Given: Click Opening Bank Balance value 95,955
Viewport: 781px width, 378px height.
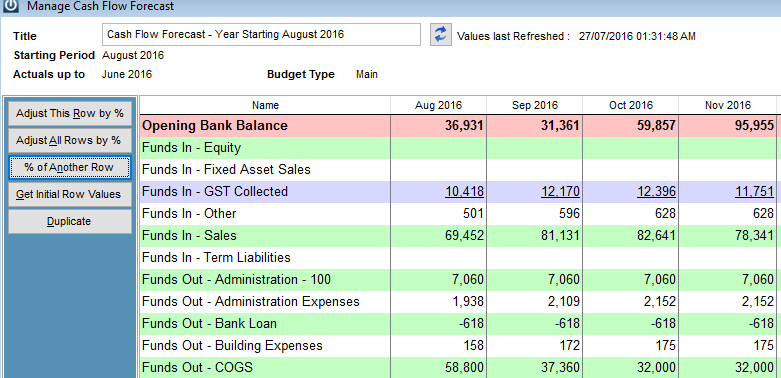Looking at the screenshot, I should pos(754,126).
